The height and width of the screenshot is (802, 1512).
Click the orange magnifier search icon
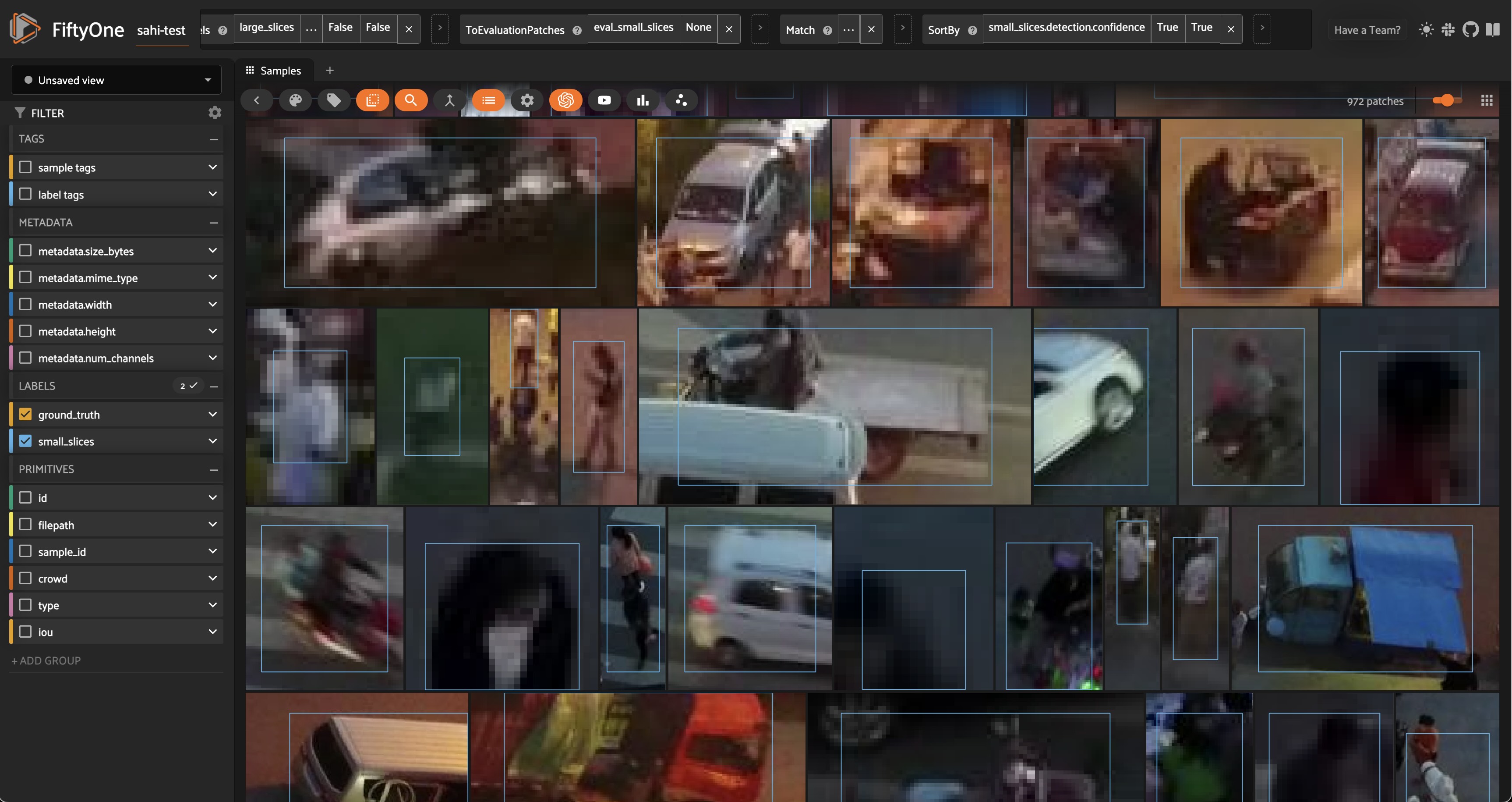[x=411, y=100]
